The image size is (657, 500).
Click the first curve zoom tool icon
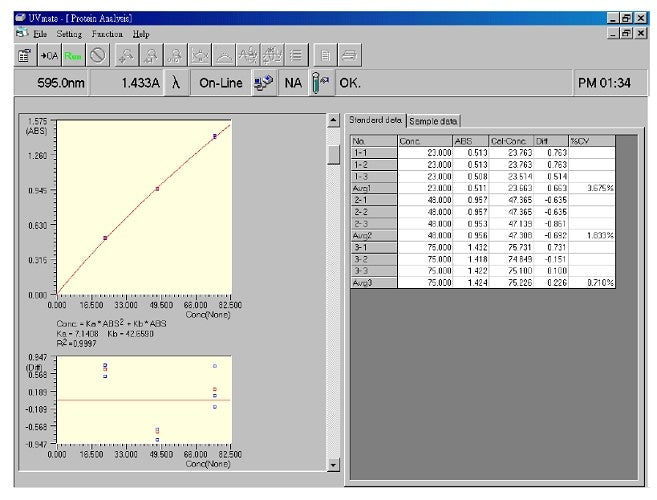coord(127,55)
